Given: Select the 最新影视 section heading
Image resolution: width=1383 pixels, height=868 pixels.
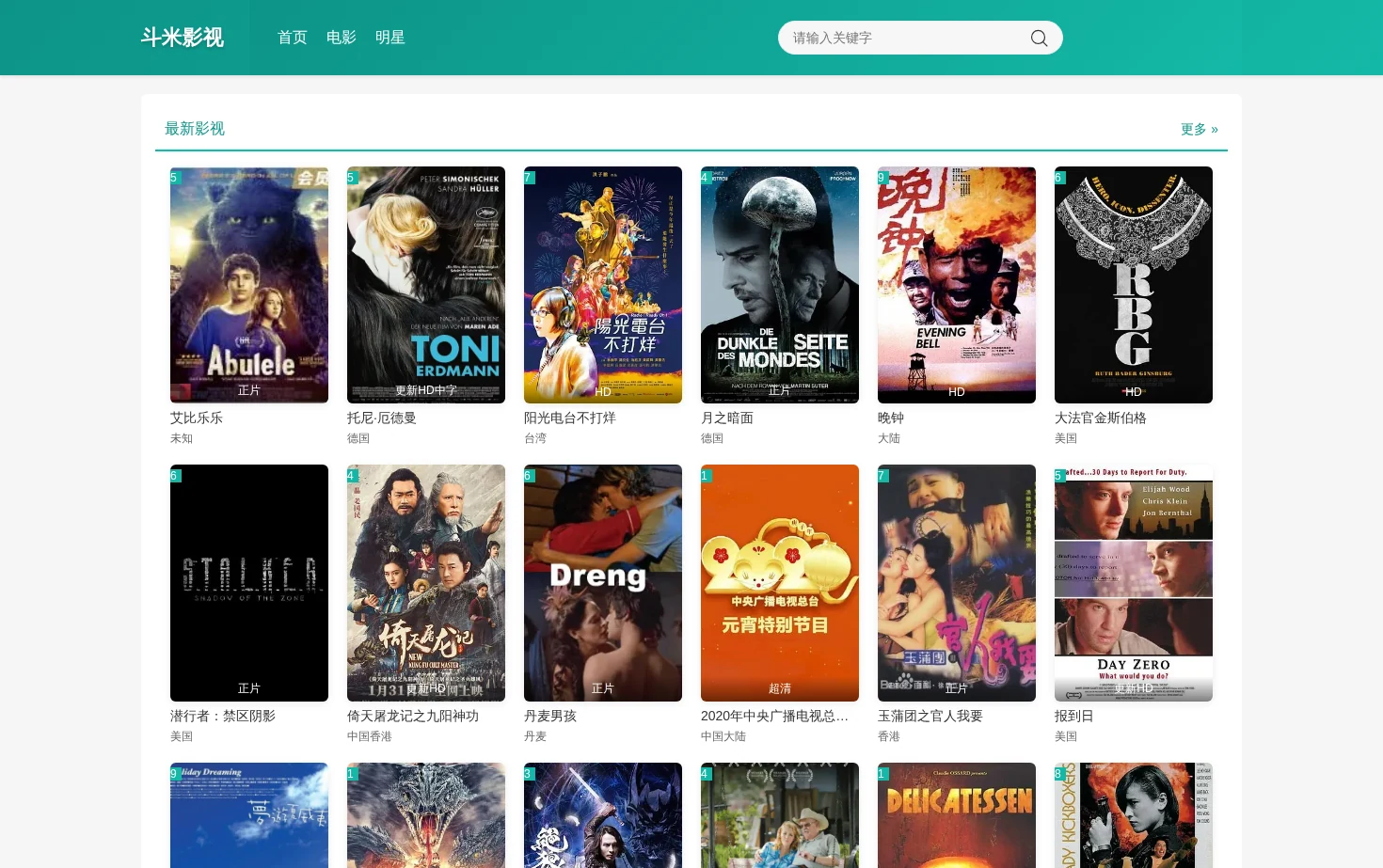Looking at the screenshot, I should point(195,129).
